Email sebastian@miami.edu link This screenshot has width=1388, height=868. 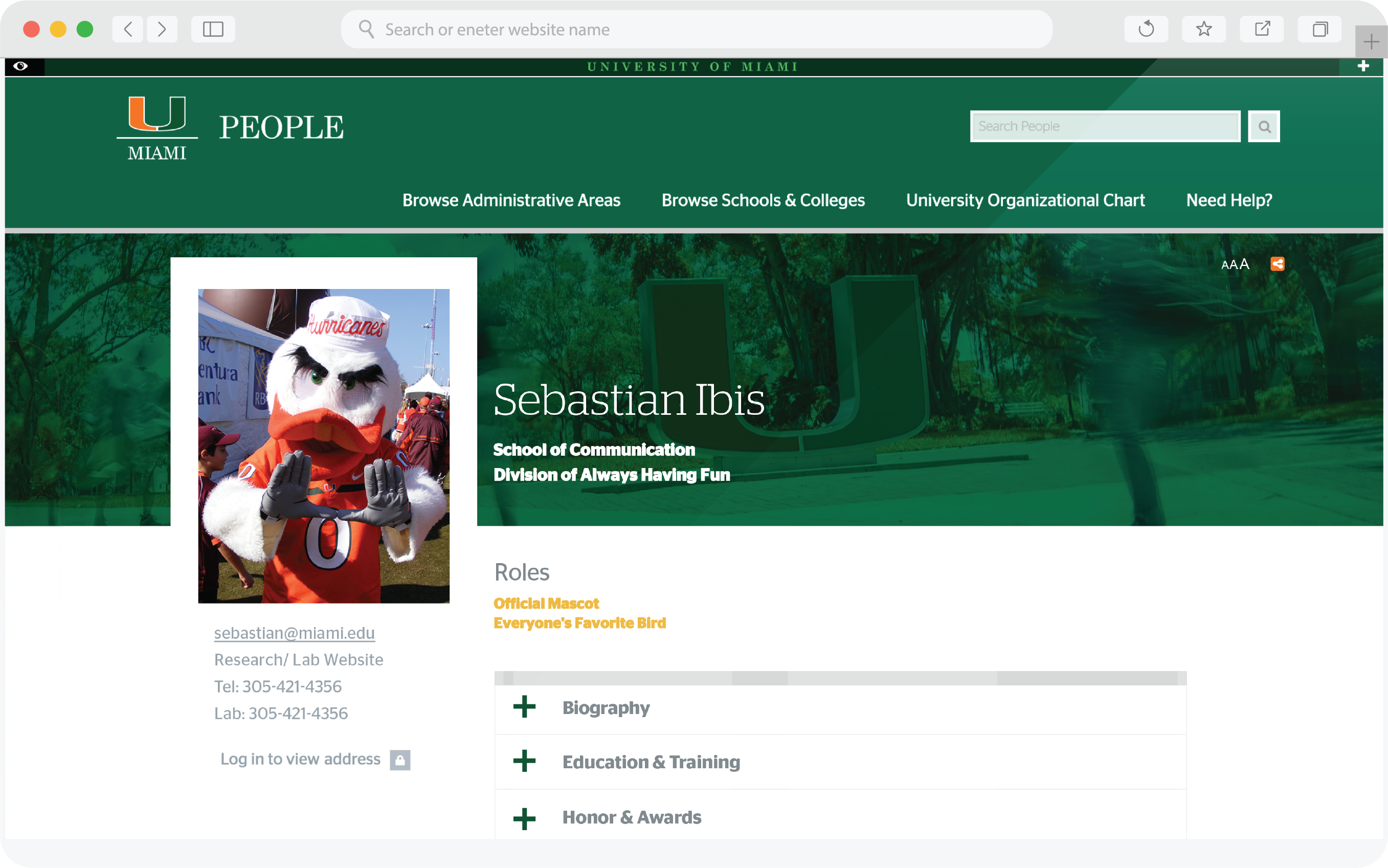[295, 633]
